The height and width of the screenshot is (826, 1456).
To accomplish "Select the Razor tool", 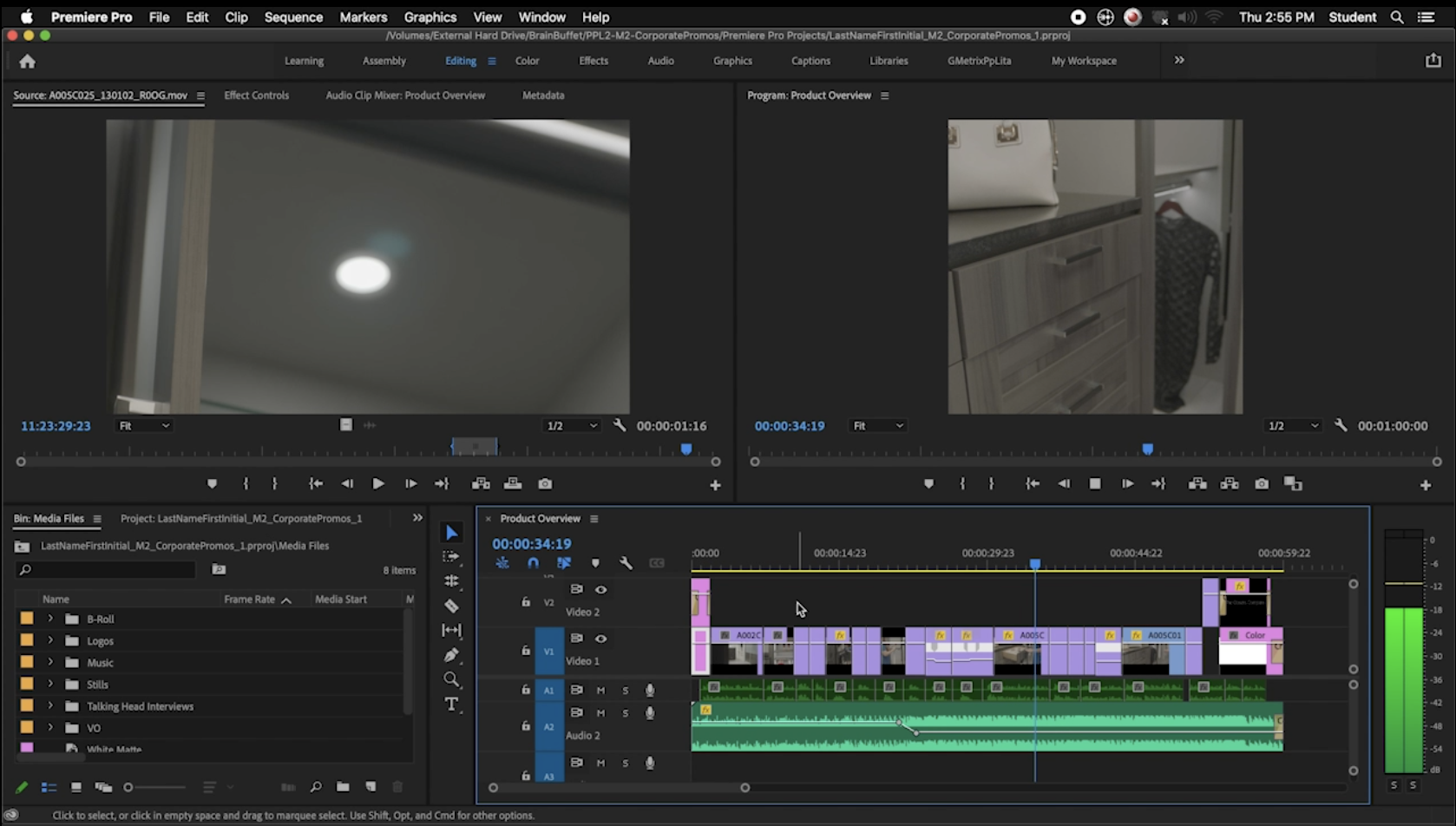I will click(x=451, y=606).
